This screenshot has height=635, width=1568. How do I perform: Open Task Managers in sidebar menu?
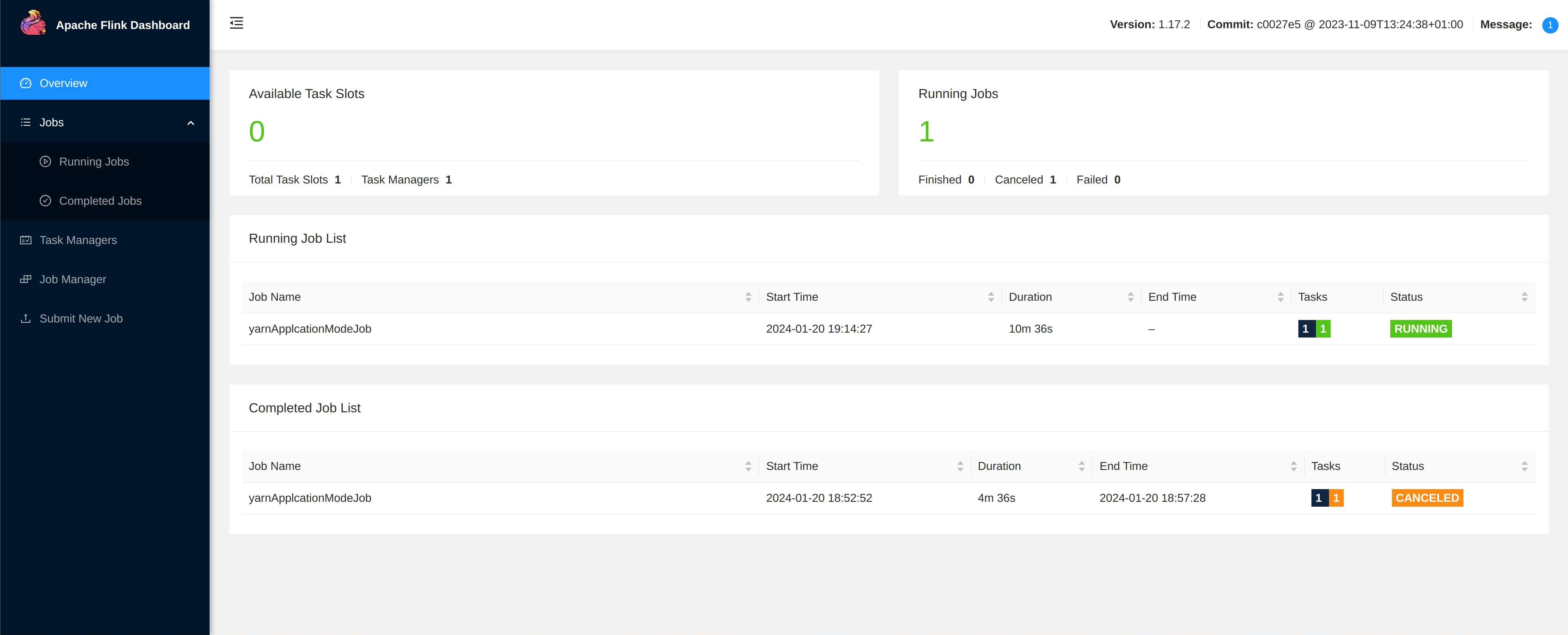coord(78,240)
